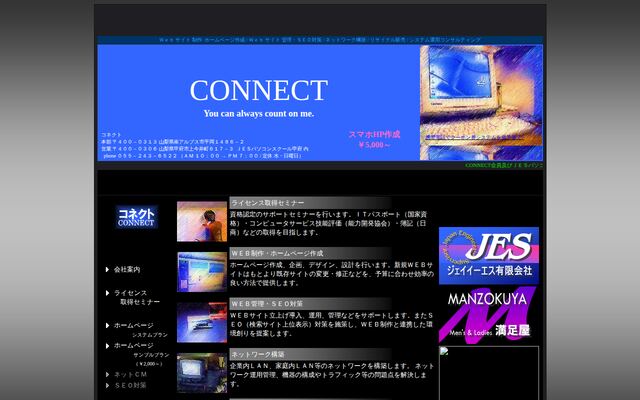This screenshot has width=640, height=400.
Task: Click the green CONNECT会員 scrolling text
Action: pyautogui.click(x=504, y=165)
